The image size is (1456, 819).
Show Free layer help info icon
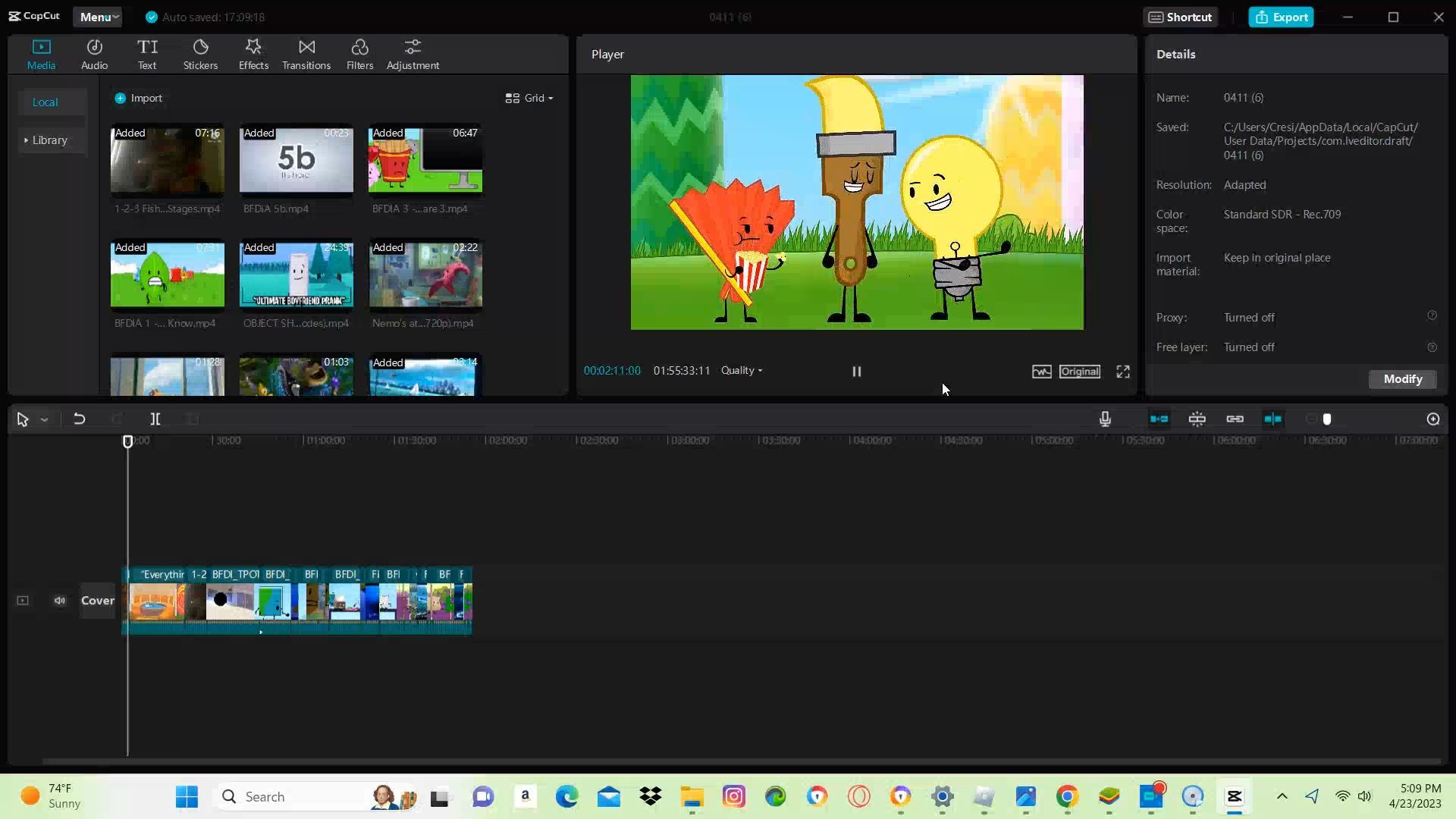[1432, 347]
